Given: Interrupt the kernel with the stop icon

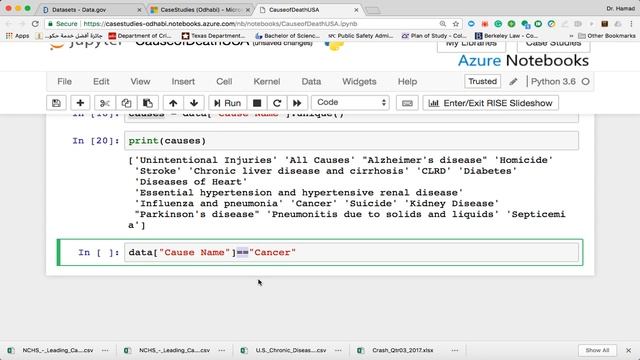Looking at the screenshot, I should 257,103.
